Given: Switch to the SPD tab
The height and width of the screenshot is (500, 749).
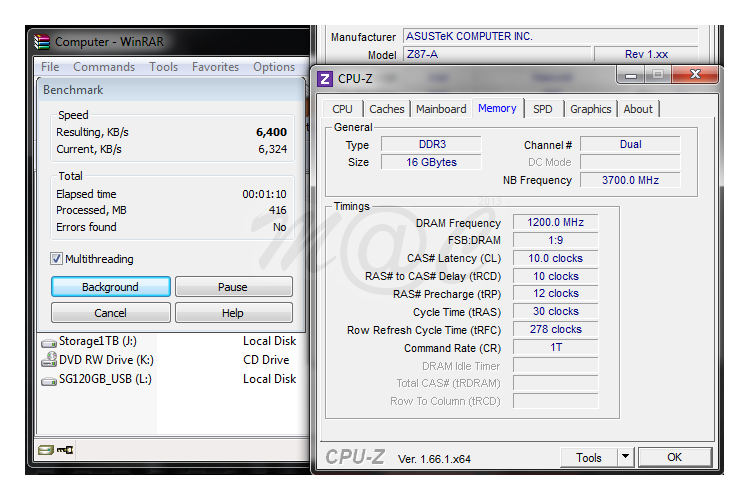Looking at the screenshot, I should tap(543, 109).
